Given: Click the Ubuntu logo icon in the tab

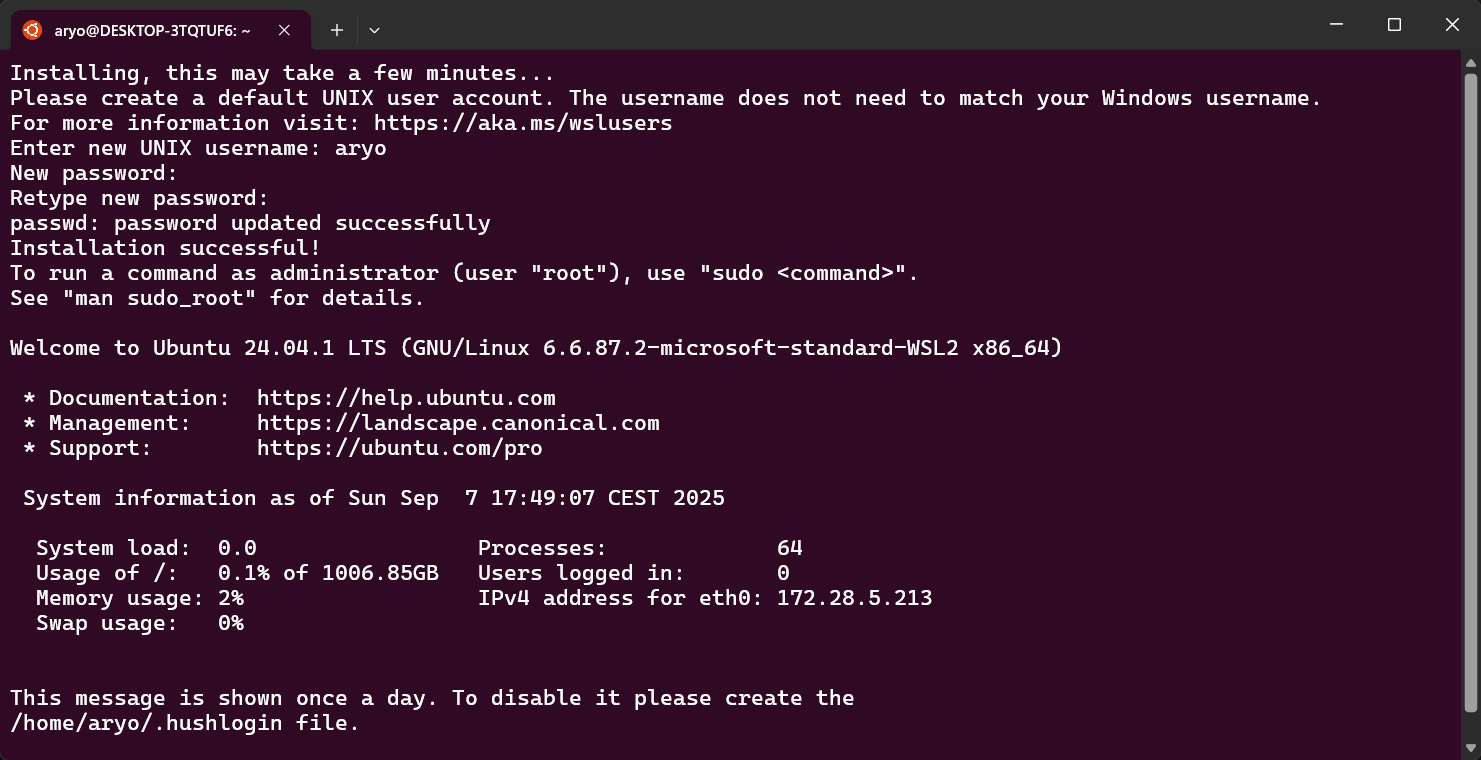Looking at the screenshot, I should click(32, 30).
